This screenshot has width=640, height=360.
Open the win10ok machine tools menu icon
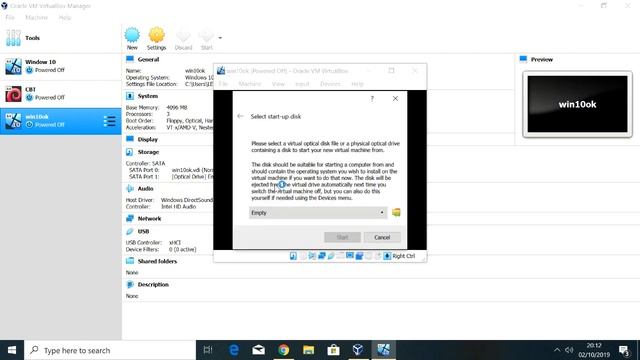click(x=109, y=121)
